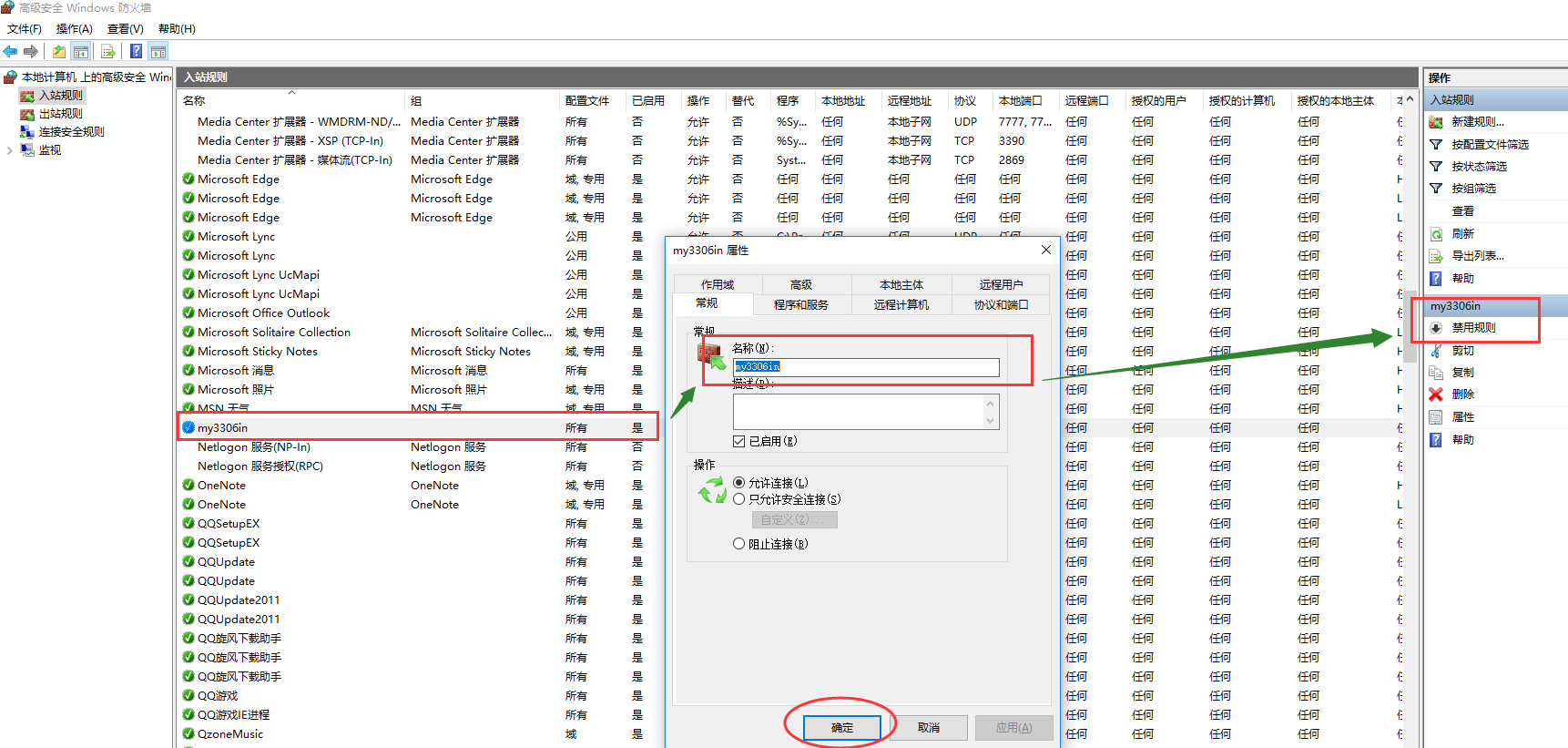
Task: Click the description box scroll-up arrow
Action: (991, 403)
